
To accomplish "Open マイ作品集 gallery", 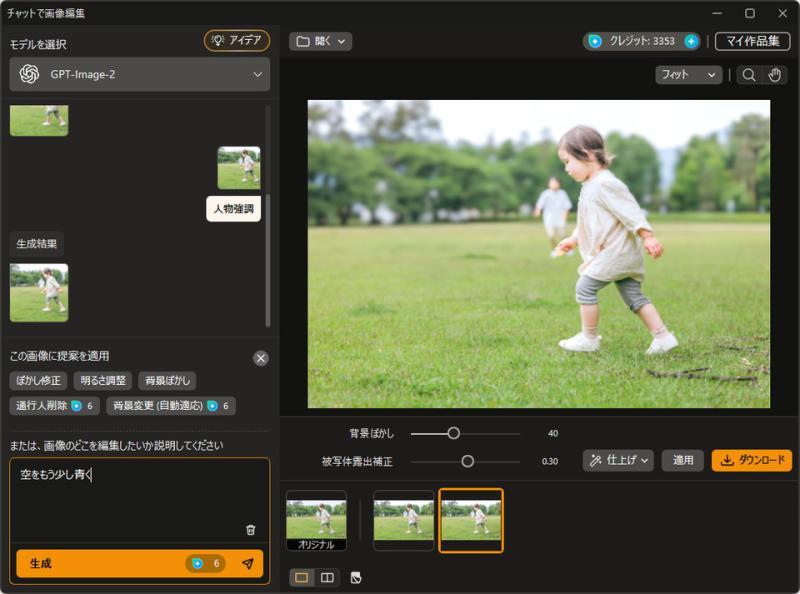I will point(753,41).
